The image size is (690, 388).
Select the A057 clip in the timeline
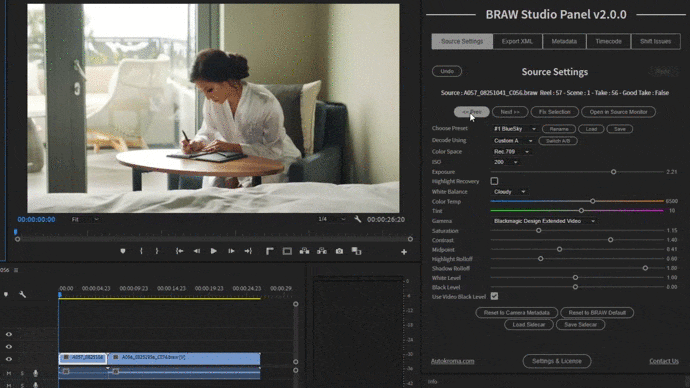pos(83,358)
